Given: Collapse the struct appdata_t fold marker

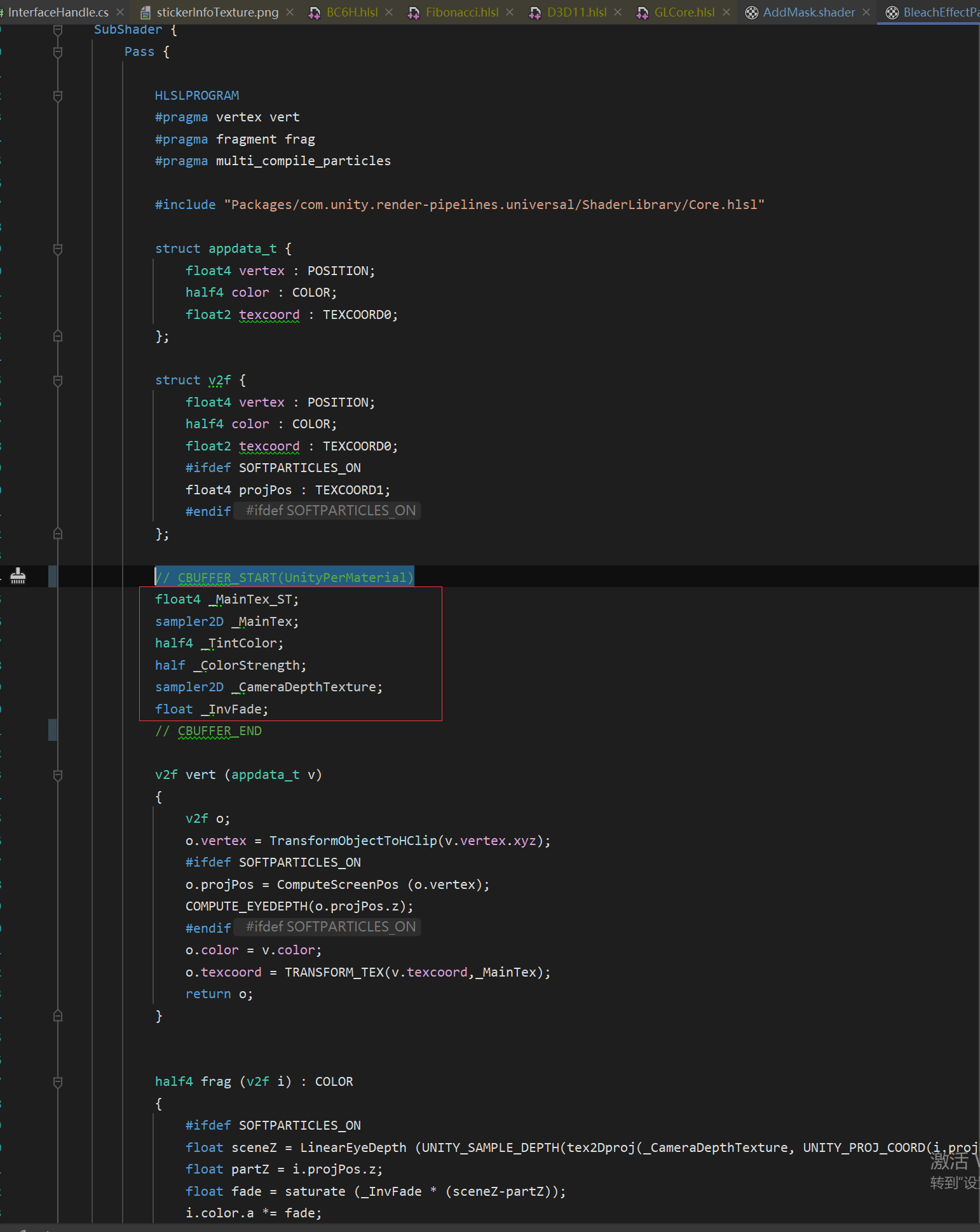Looking at the screenshot, I should (58, 249).
